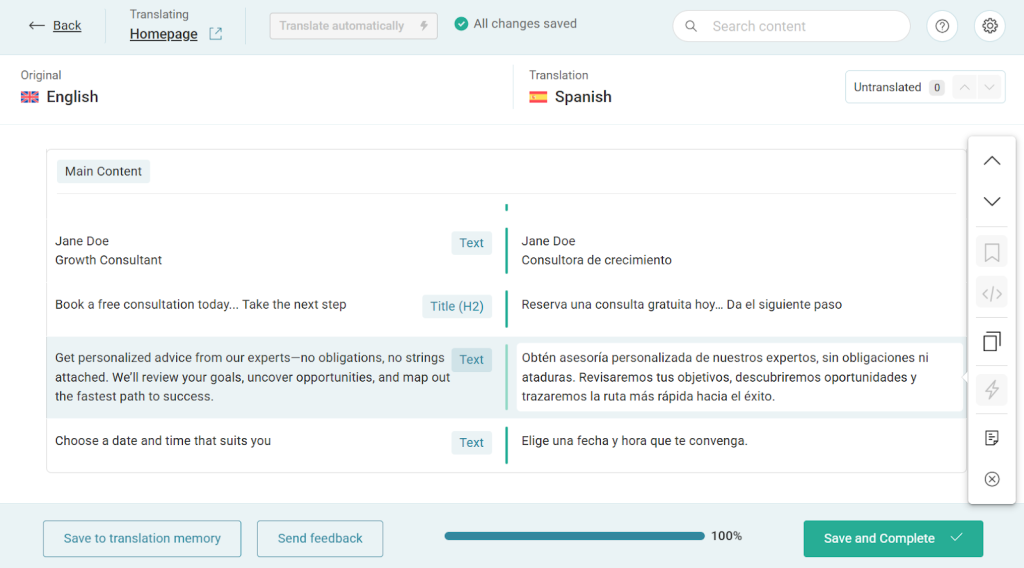The height and width of the screenshot is (568, 1024).
Task: Click the Send feedback button
Action: (320, 538)
